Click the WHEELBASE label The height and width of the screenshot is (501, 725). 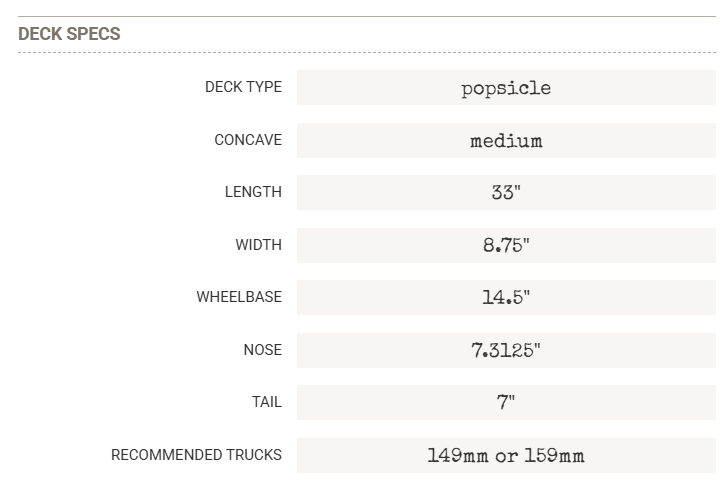tap(239, 297)
